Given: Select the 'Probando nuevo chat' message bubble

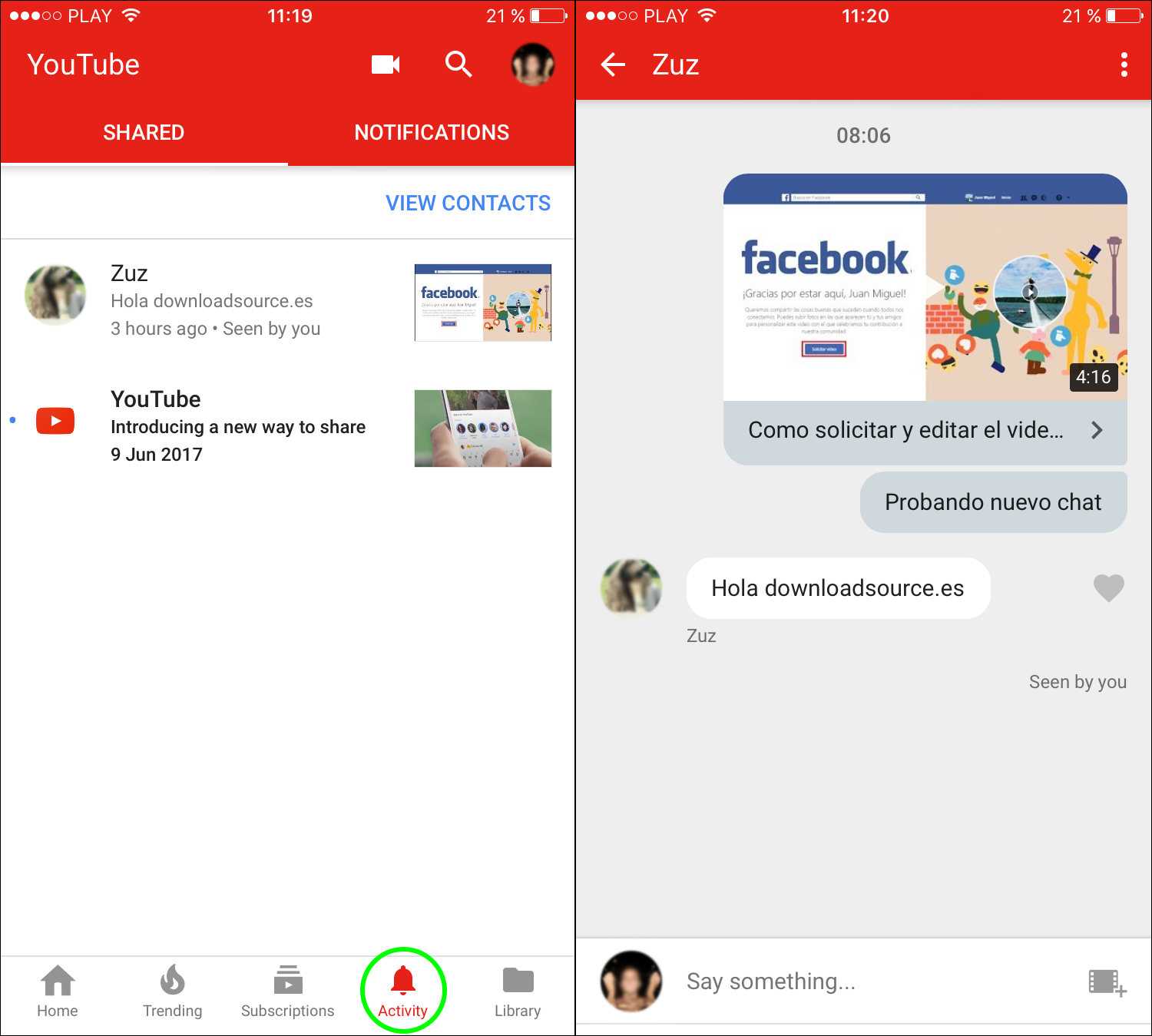Looking at the screenshot, I should pyautogui.click(x=994, y=502).
